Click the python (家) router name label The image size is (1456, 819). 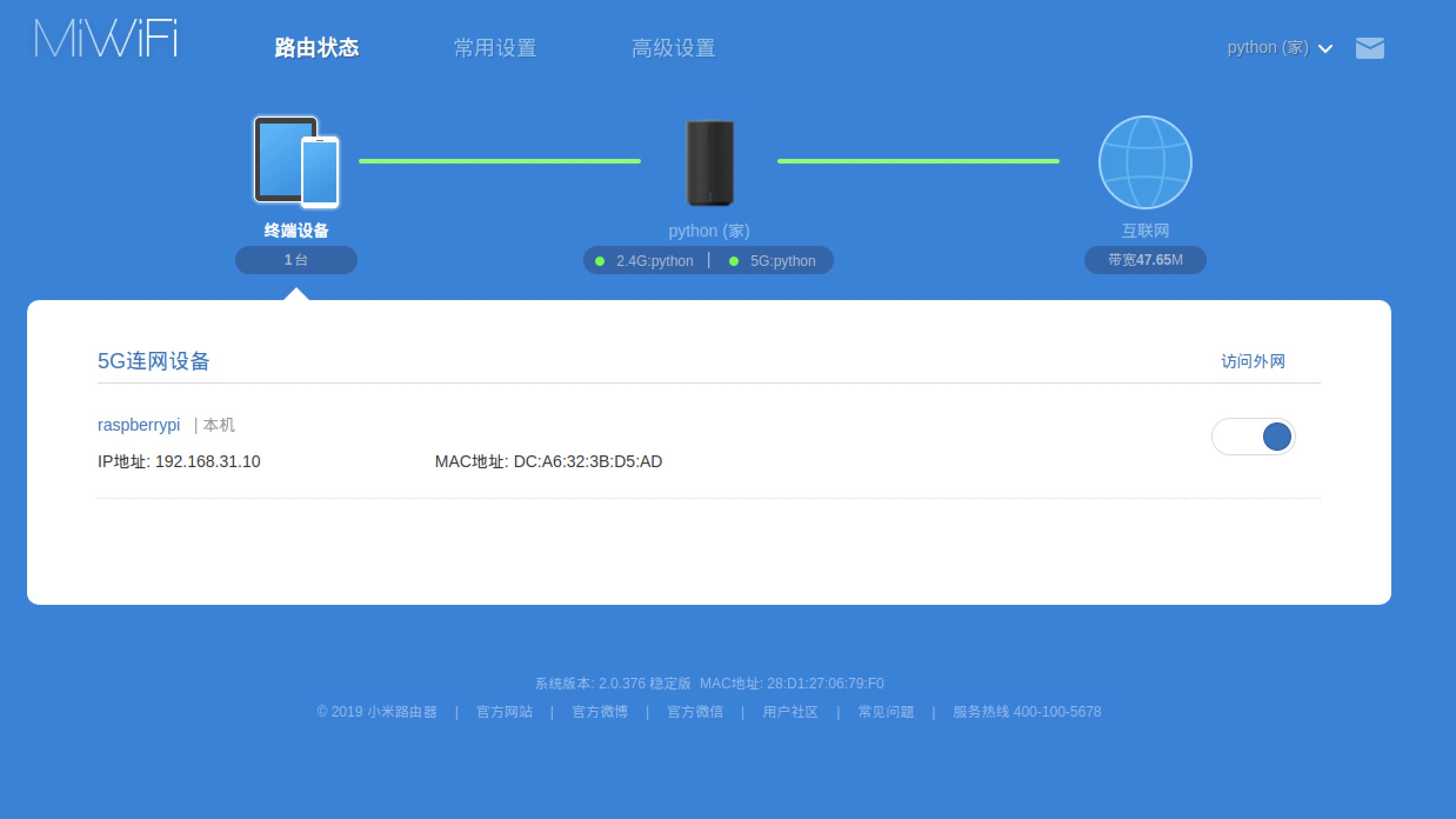pos(709,231)
